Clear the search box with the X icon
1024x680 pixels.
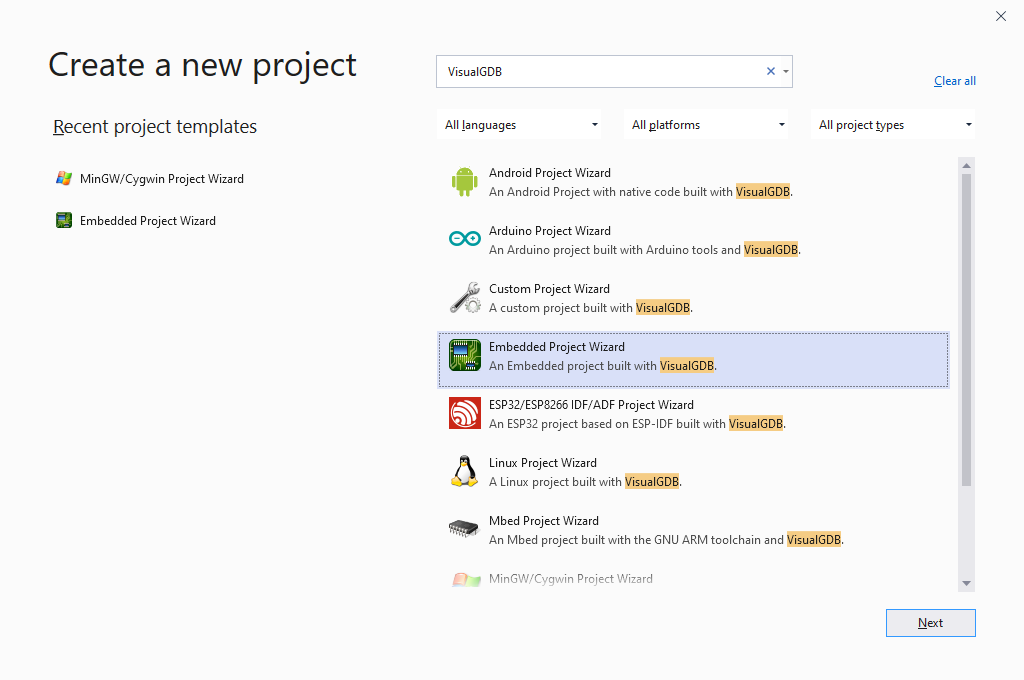(771, 71)
